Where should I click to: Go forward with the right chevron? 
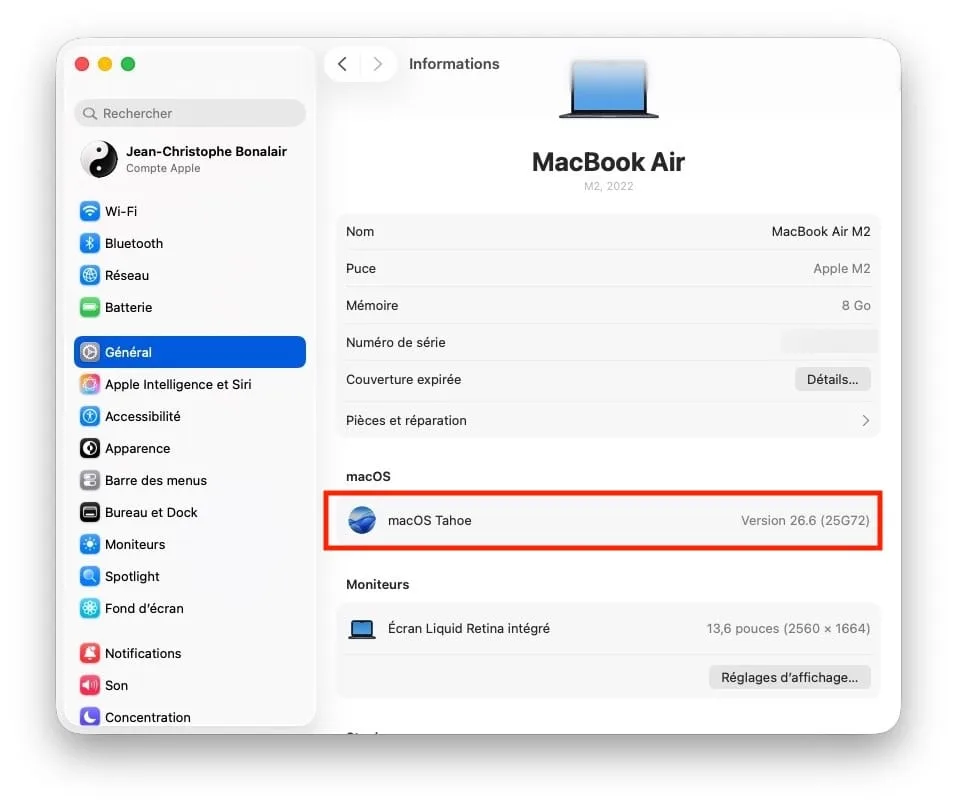[378, 64]
